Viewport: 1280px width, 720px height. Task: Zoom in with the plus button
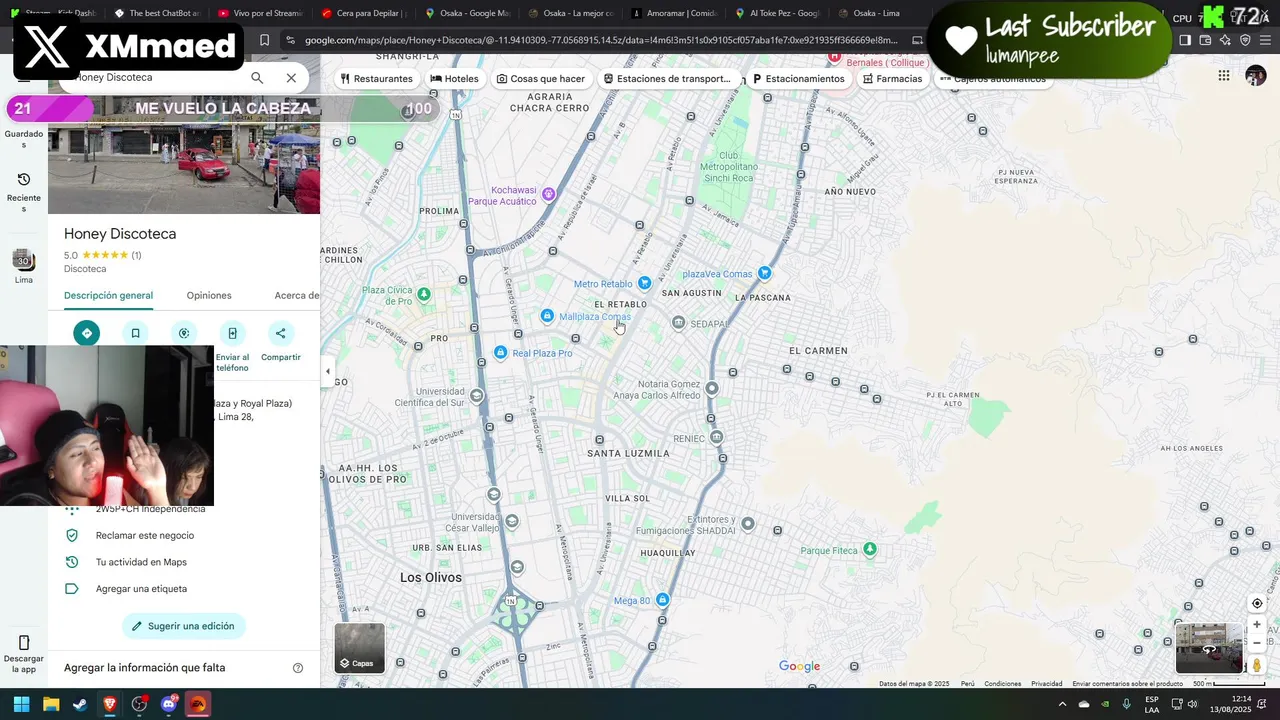point(1257,625)
